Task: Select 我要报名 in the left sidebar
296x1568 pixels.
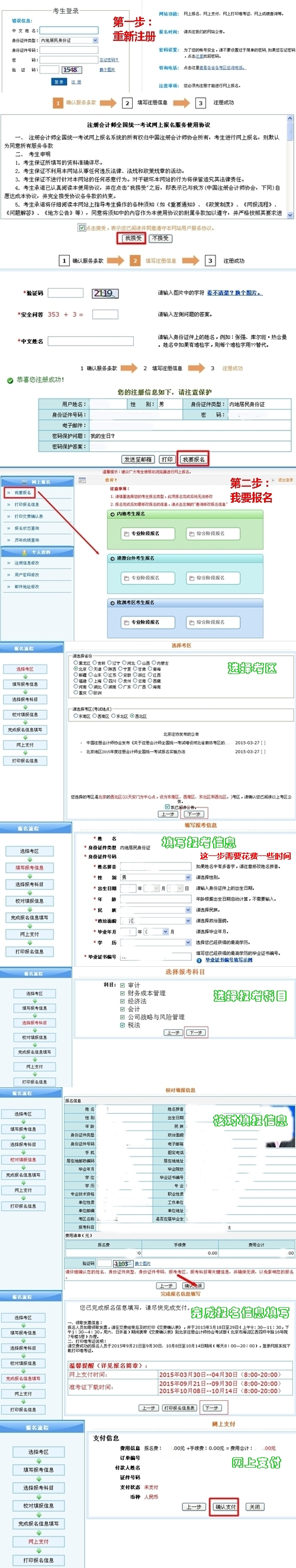Action: tap(23, 493)
